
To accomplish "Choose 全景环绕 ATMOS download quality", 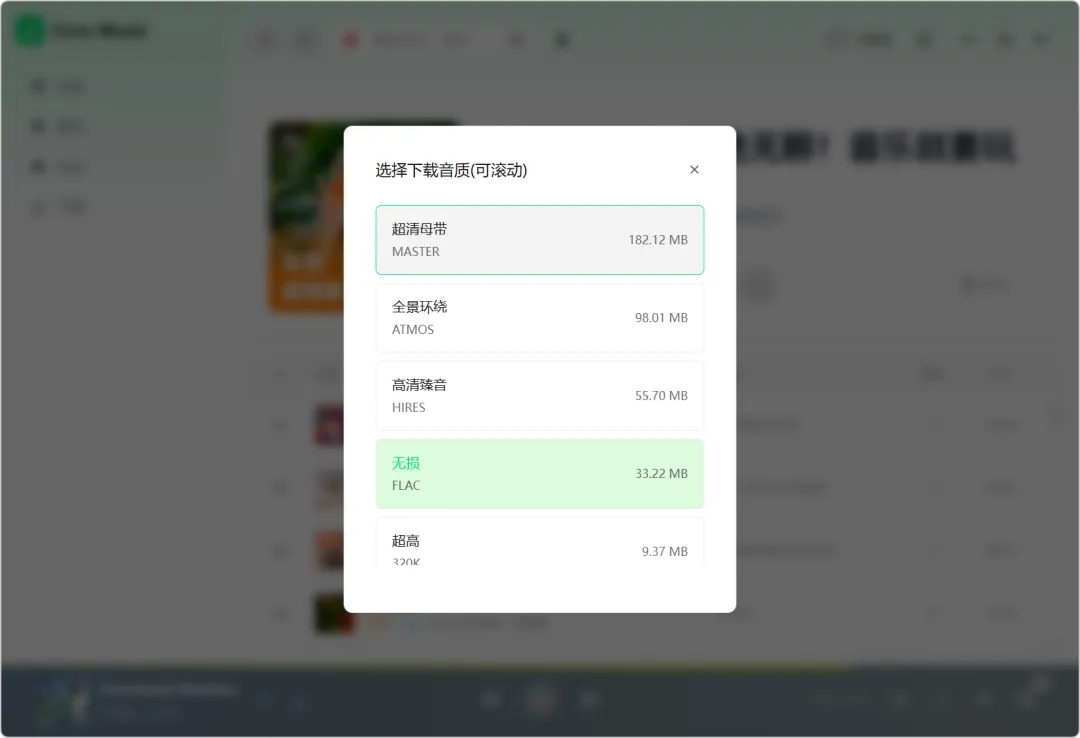I will [x=539, y=318].
